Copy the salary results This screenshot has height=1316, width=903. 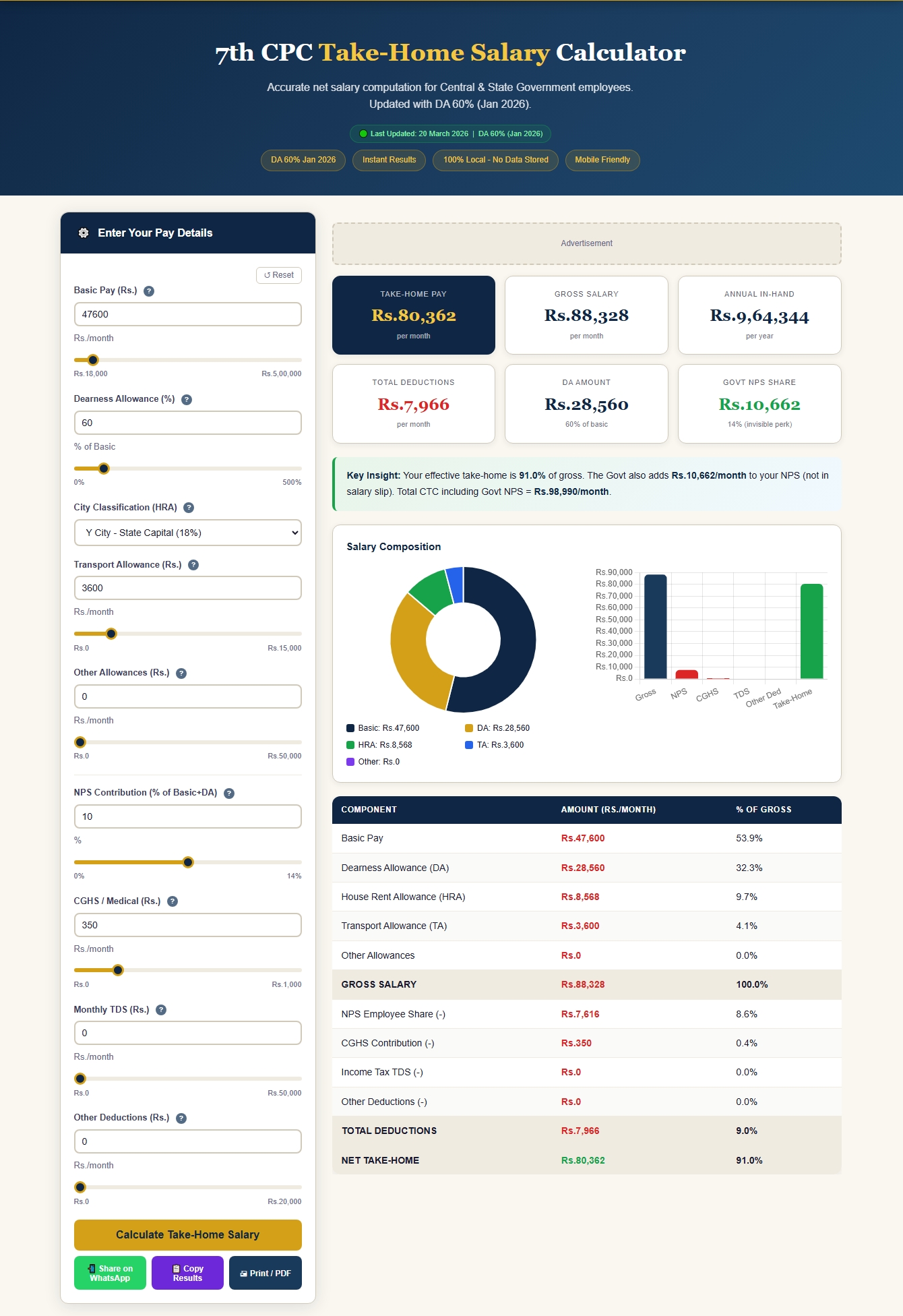pos(187,1273)
